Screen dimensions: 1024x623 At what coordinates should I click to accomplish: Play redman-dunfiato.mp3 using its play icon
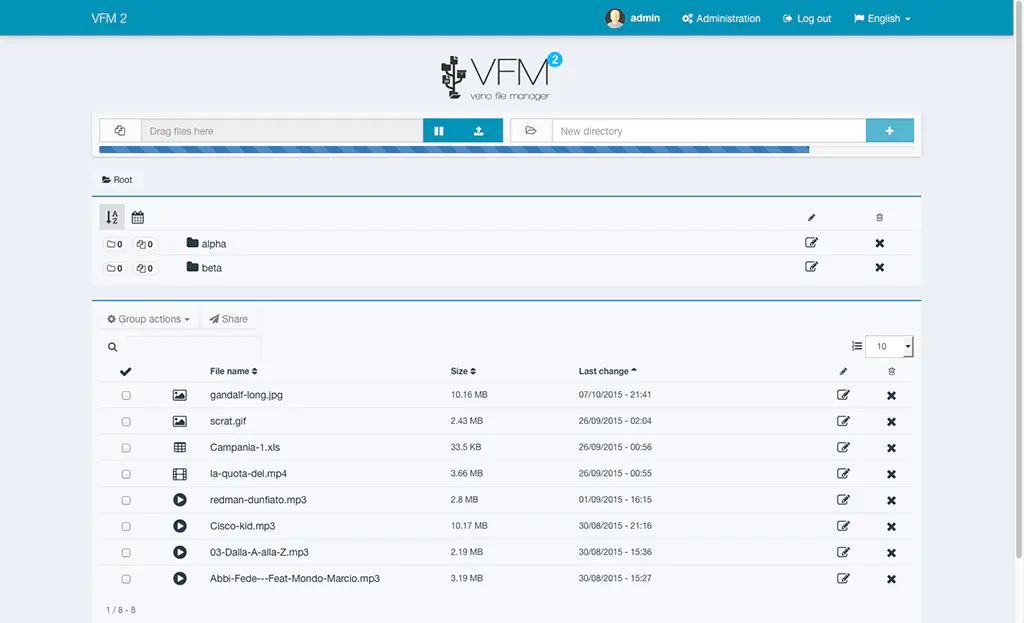coord(180,500)
